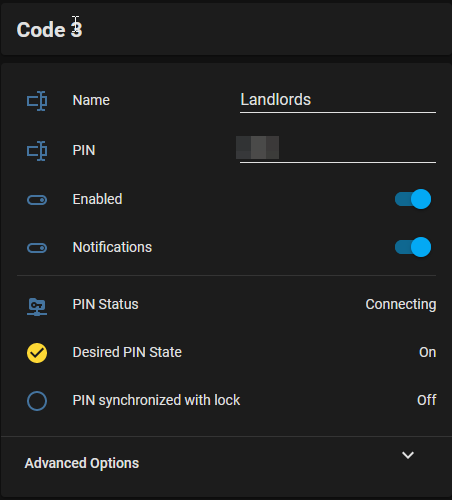This screenshot has width=452, height=500.
Task: Open the PIN Status Connecting value
Action: pos(401,304)
